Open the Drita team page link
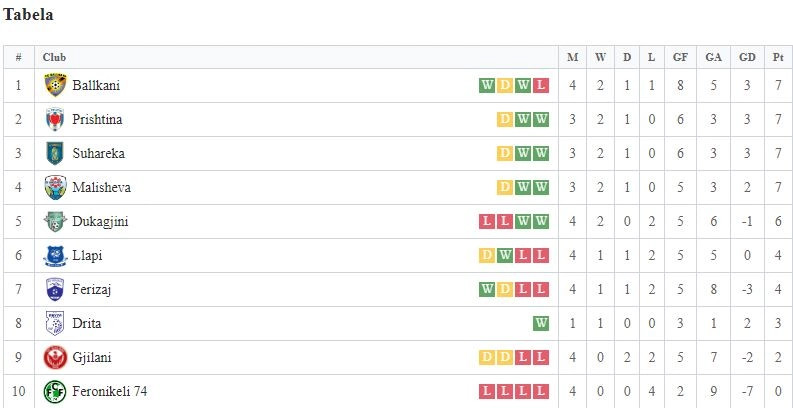This screenshot has height=408, width=793. point(86,323)
